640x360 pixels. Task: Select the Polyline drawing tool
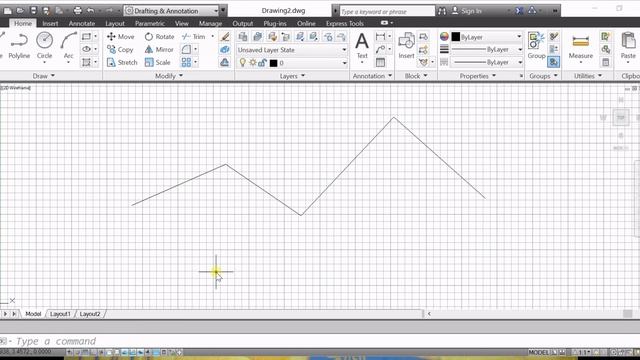coord(19,46)
